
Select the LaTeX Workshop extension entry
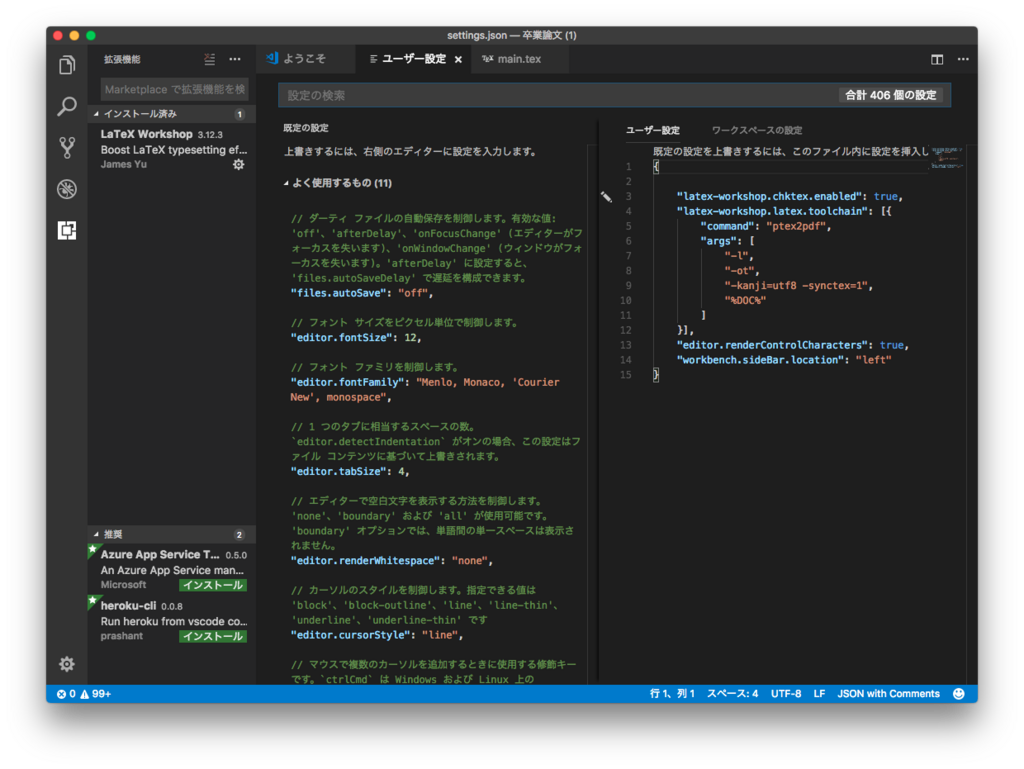pos(172,149)
